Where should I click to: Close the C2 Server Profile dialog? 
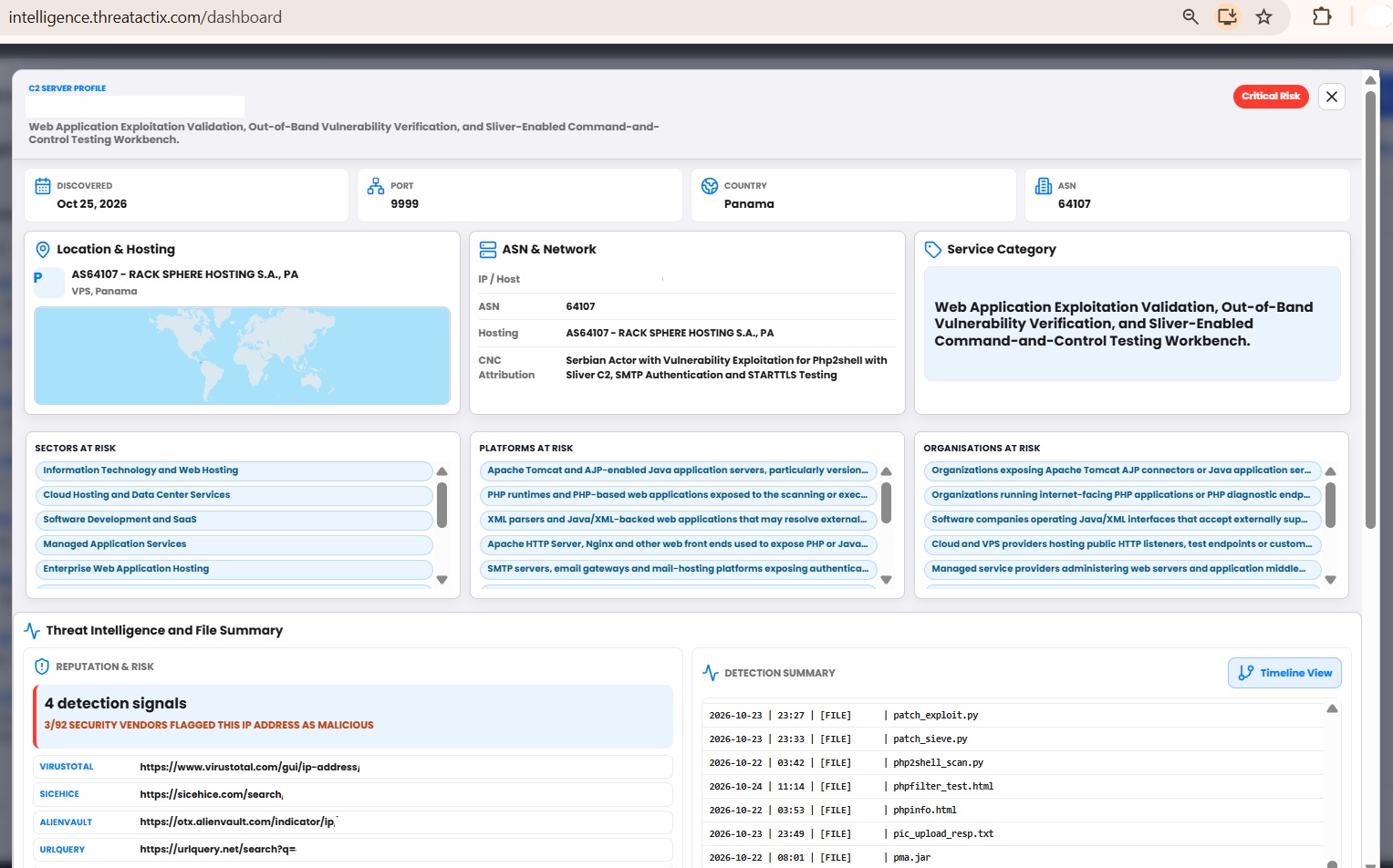click(1332, 96)
